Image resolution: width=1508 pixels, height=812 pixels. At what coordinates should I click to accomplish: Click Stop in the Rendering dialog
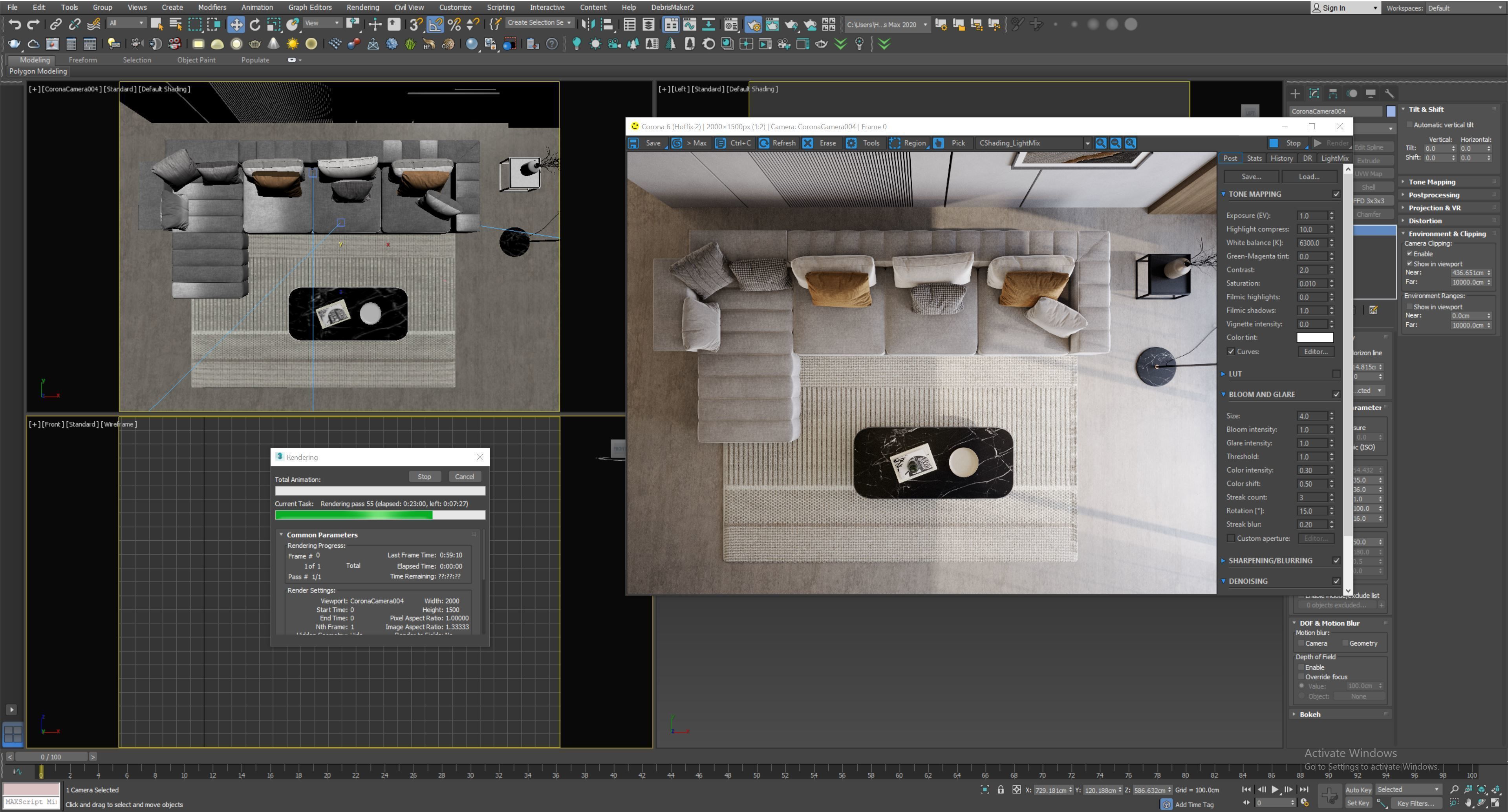425,477
